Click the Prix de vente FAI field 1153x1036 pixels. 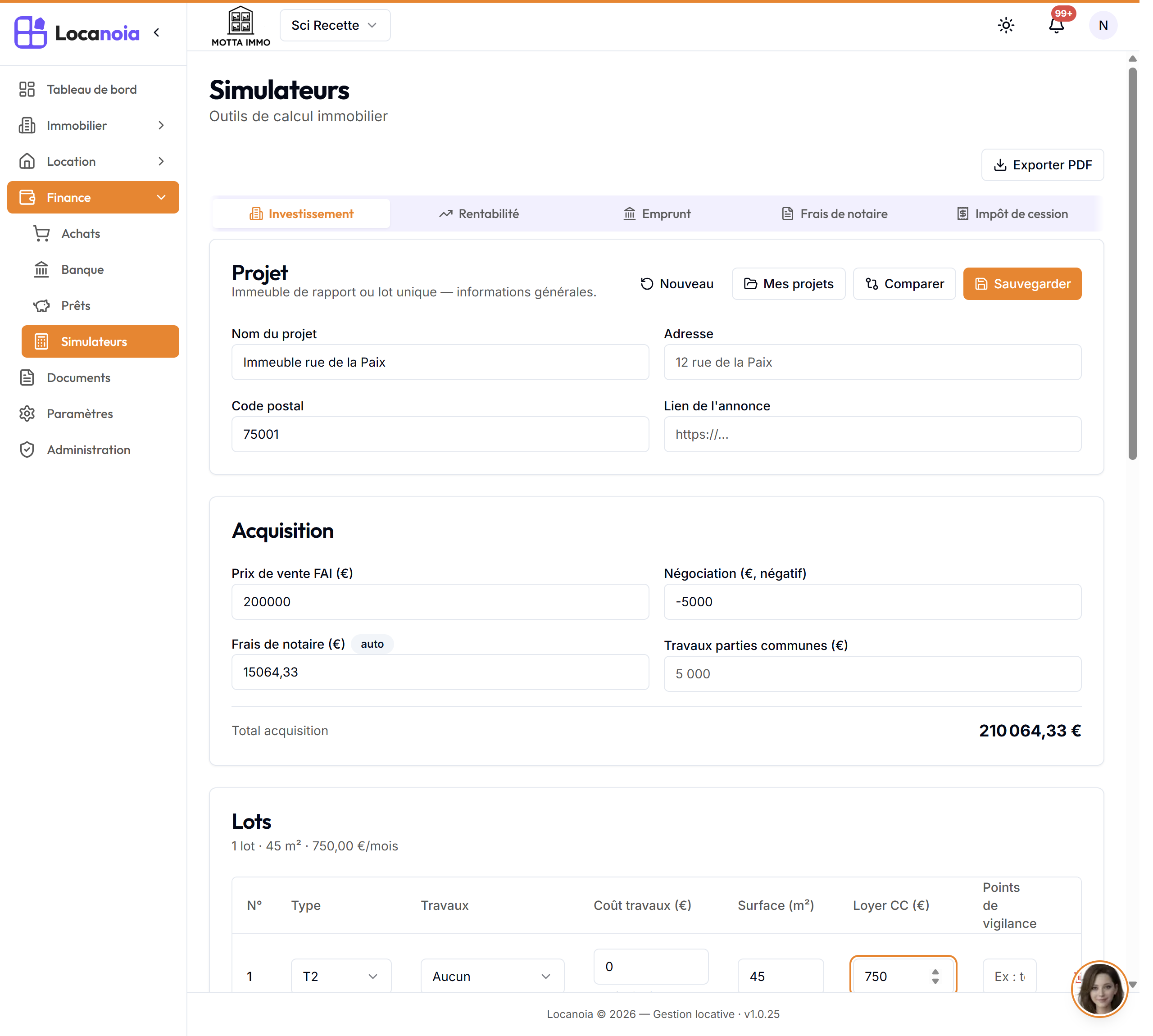tap(440, 602)
